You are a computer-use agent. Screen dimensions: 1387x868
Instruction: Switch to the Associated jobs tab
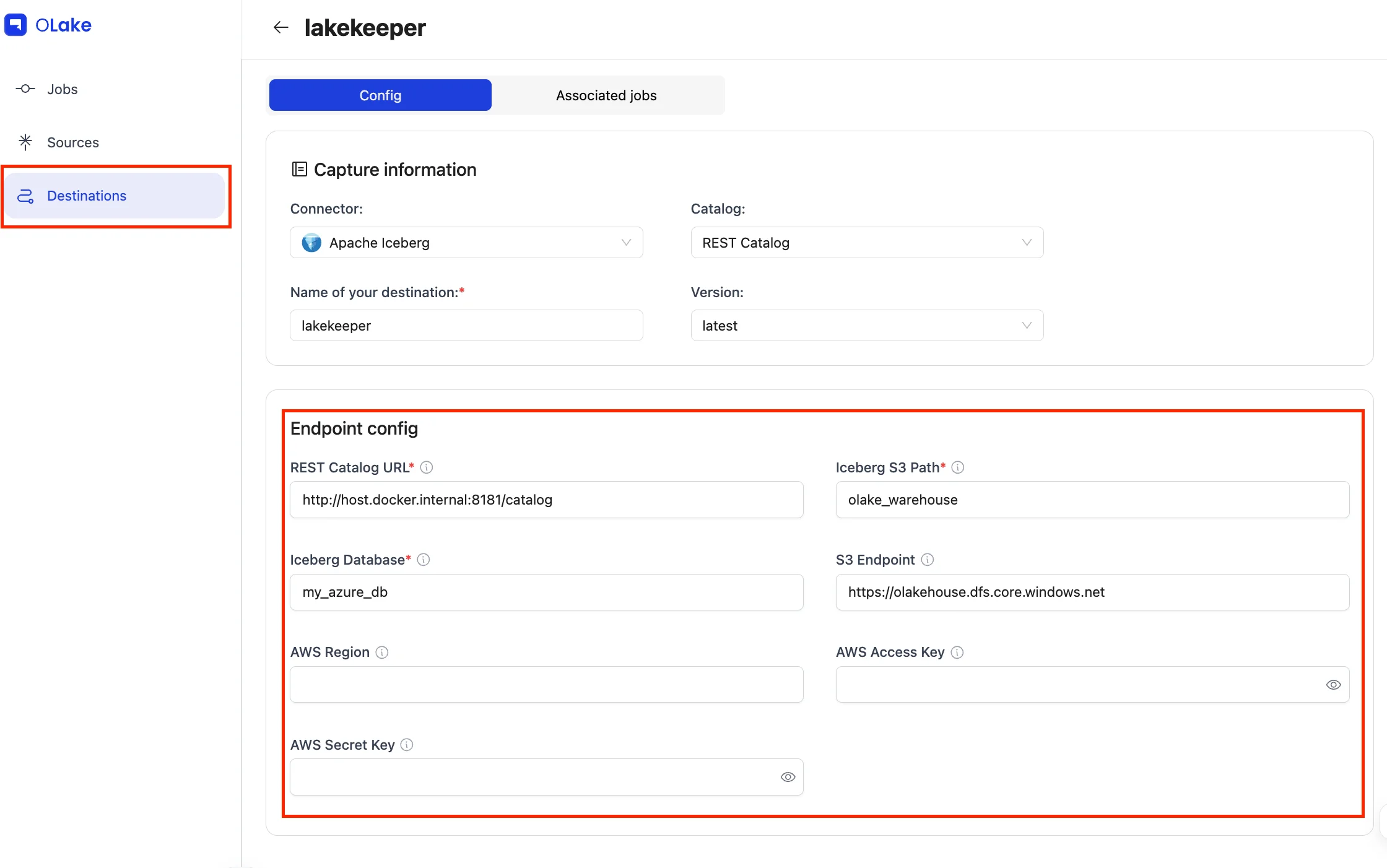tap(606, 95)
